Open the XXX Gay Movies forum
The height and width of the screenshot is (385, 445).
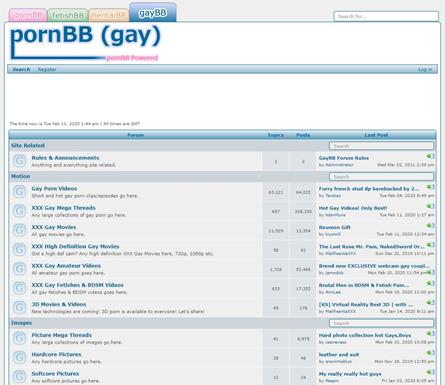coord(54,227)
